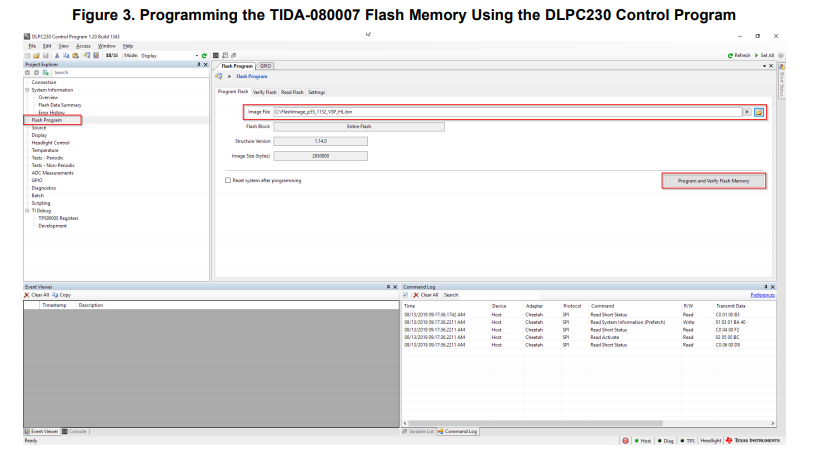
Task: Open the Access menu
Action: pos(83,46)
